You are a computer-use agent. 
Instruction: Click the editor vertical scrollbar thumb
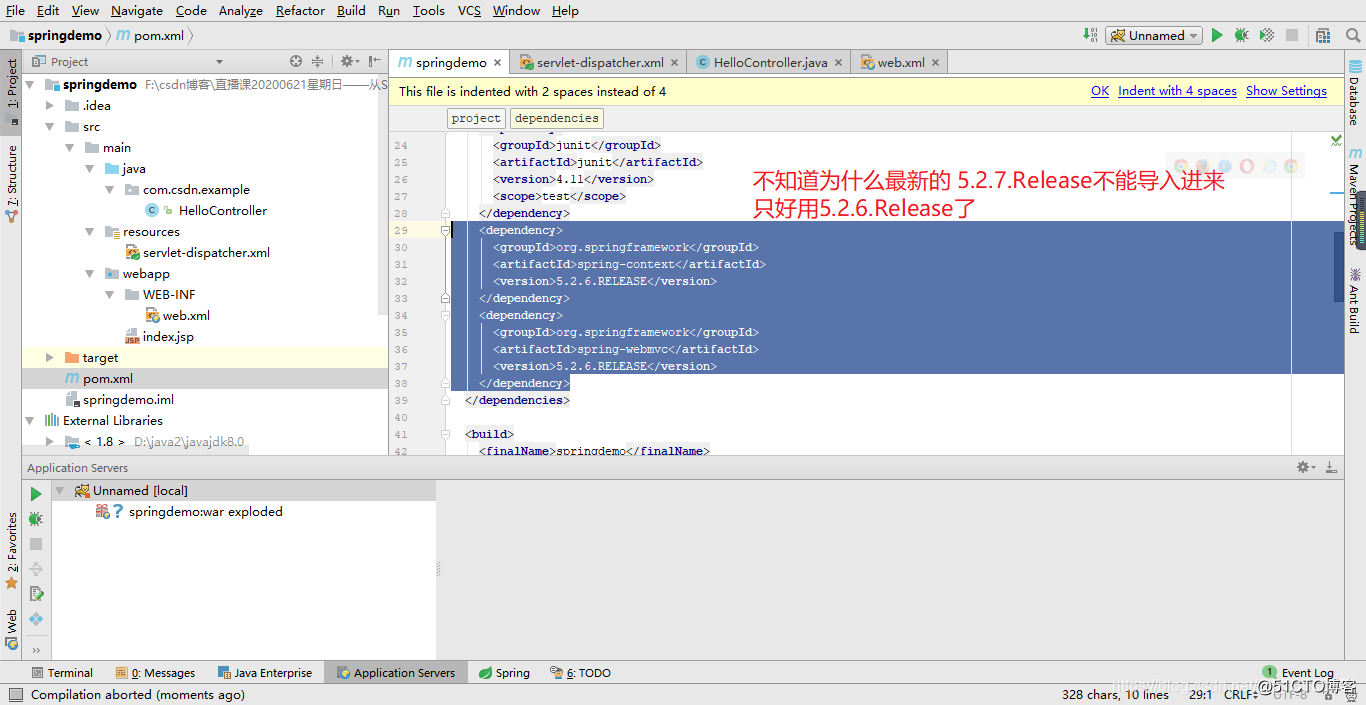point(1339,266)
